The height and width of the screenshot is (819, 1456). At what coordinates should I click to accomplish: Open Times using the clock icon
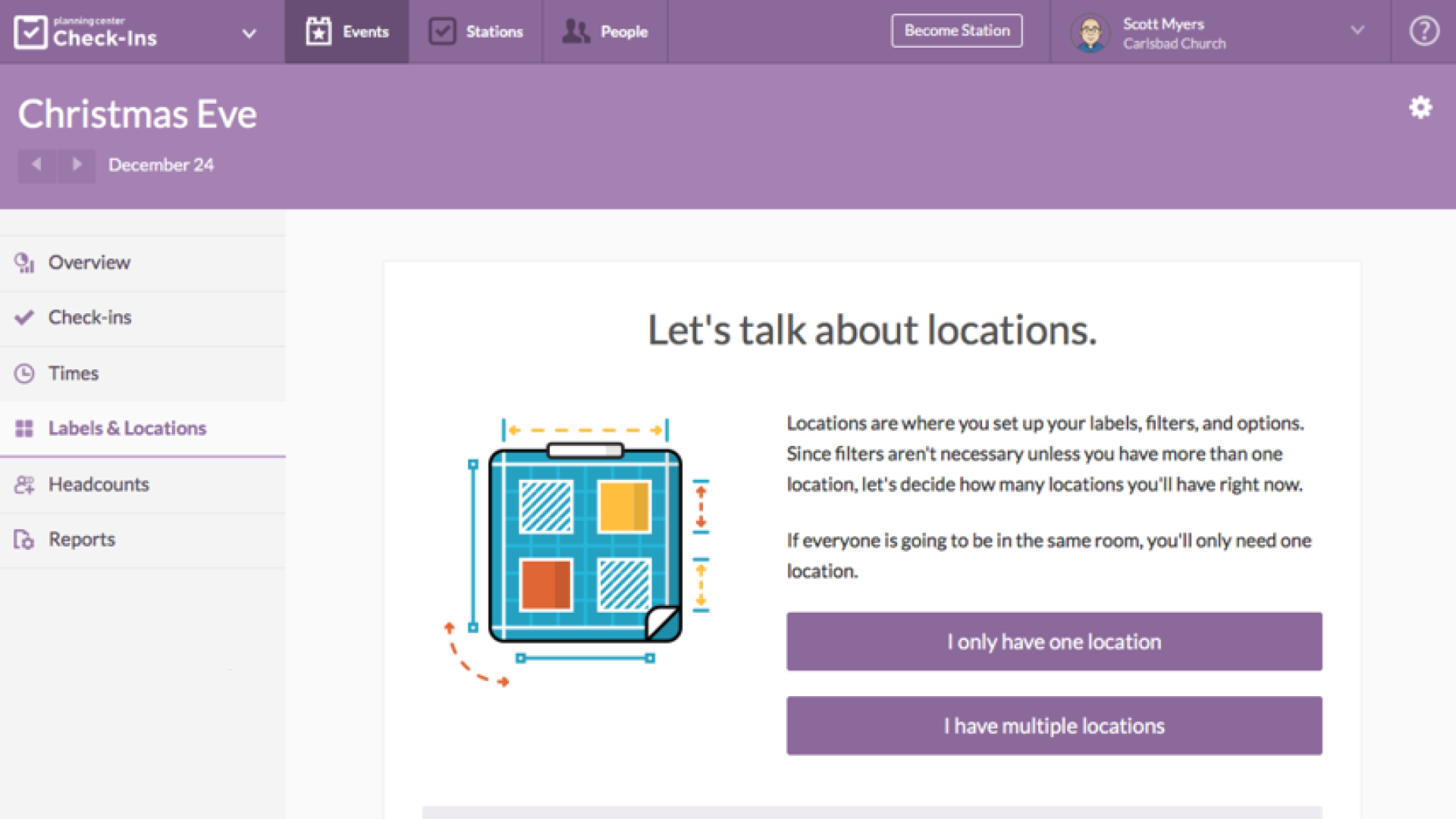tap(24, 373)
